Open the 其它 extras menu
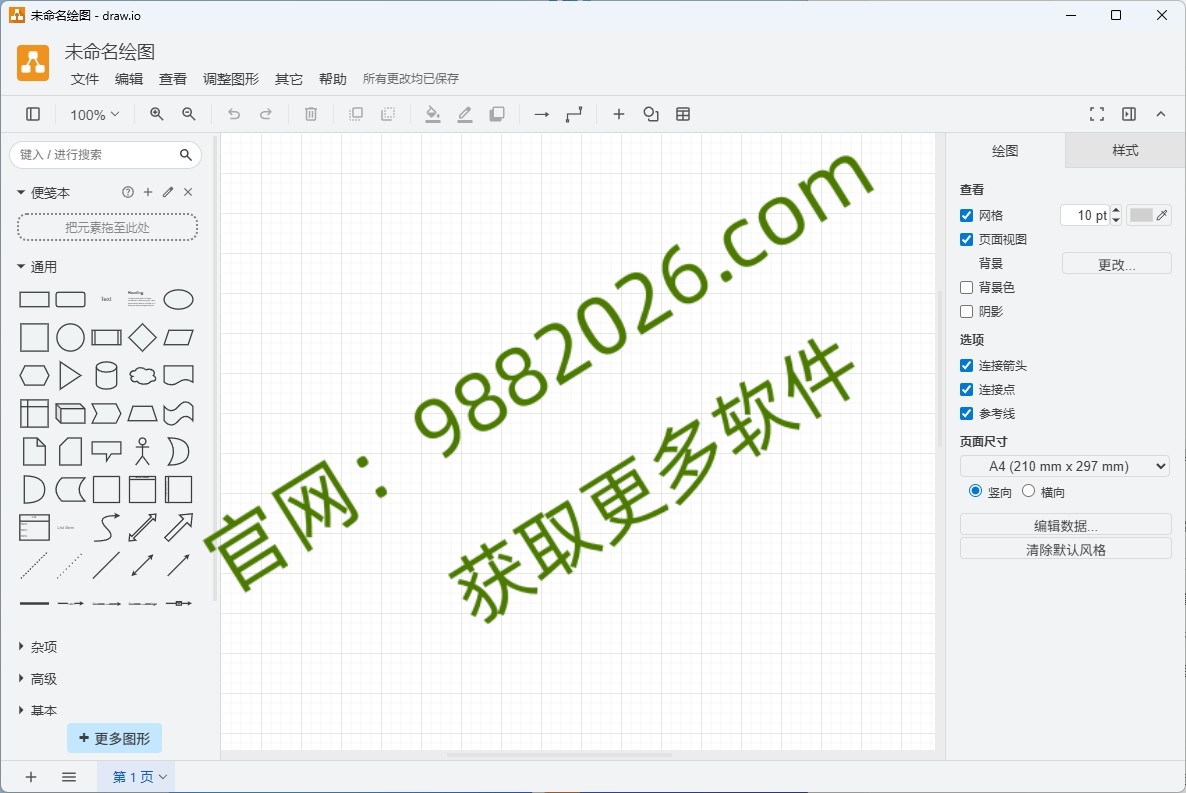 click(x=288, y=79)
